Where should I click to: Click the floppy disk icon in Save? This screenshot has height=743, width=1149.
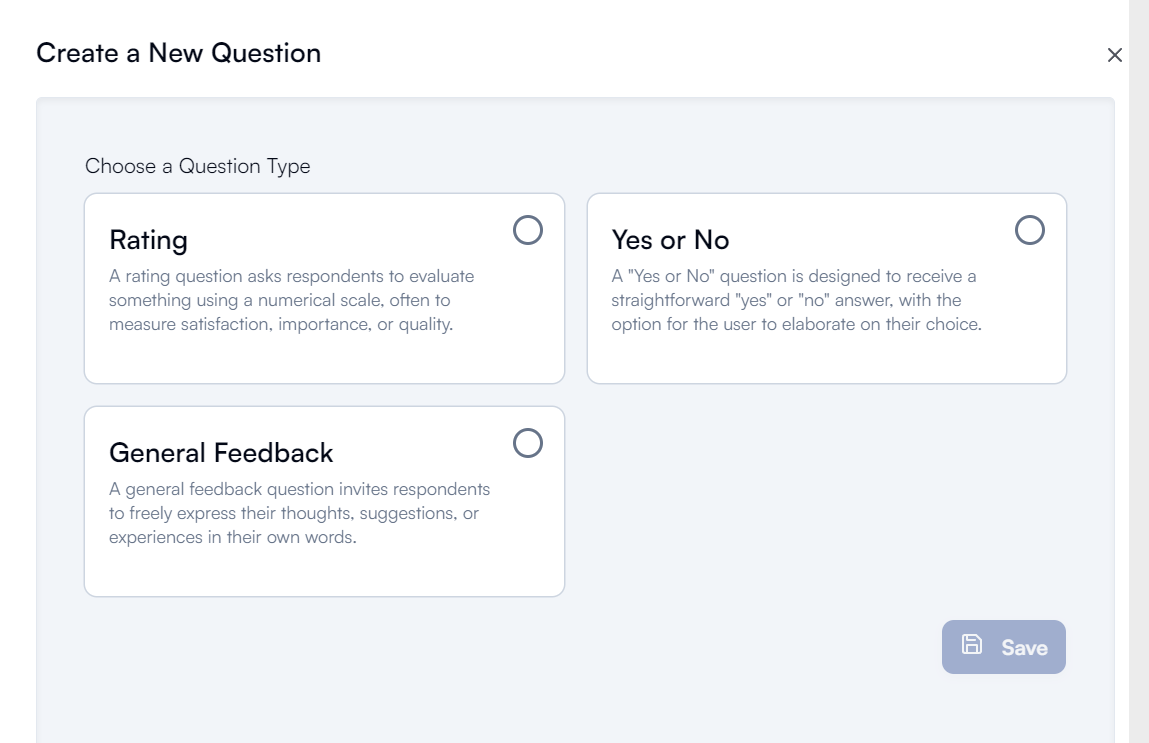tap(972, 645)
